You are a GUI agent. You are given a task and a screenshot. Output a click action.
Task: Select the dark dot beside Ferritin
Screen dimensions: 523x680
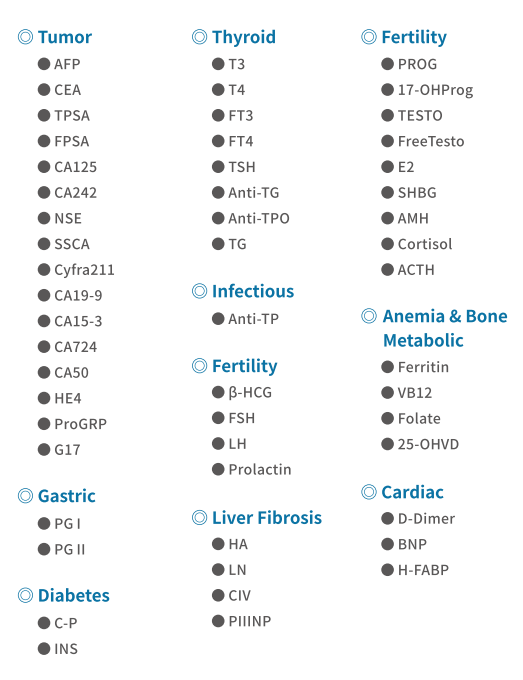pyautogui.click(x=387, y=367)
